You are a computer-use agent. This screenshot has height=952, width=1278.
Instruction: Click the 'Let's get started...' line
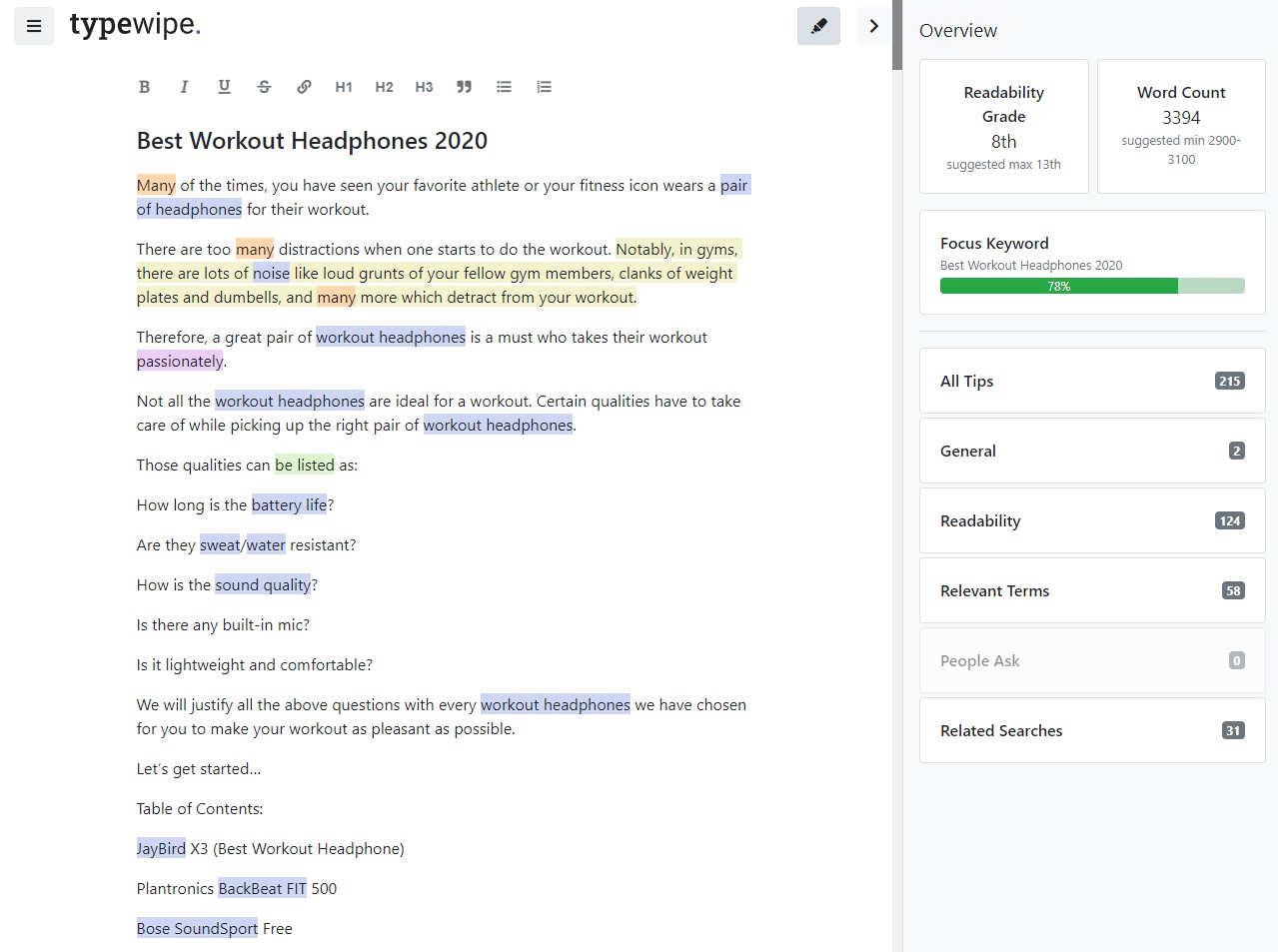tap(199, 768)
